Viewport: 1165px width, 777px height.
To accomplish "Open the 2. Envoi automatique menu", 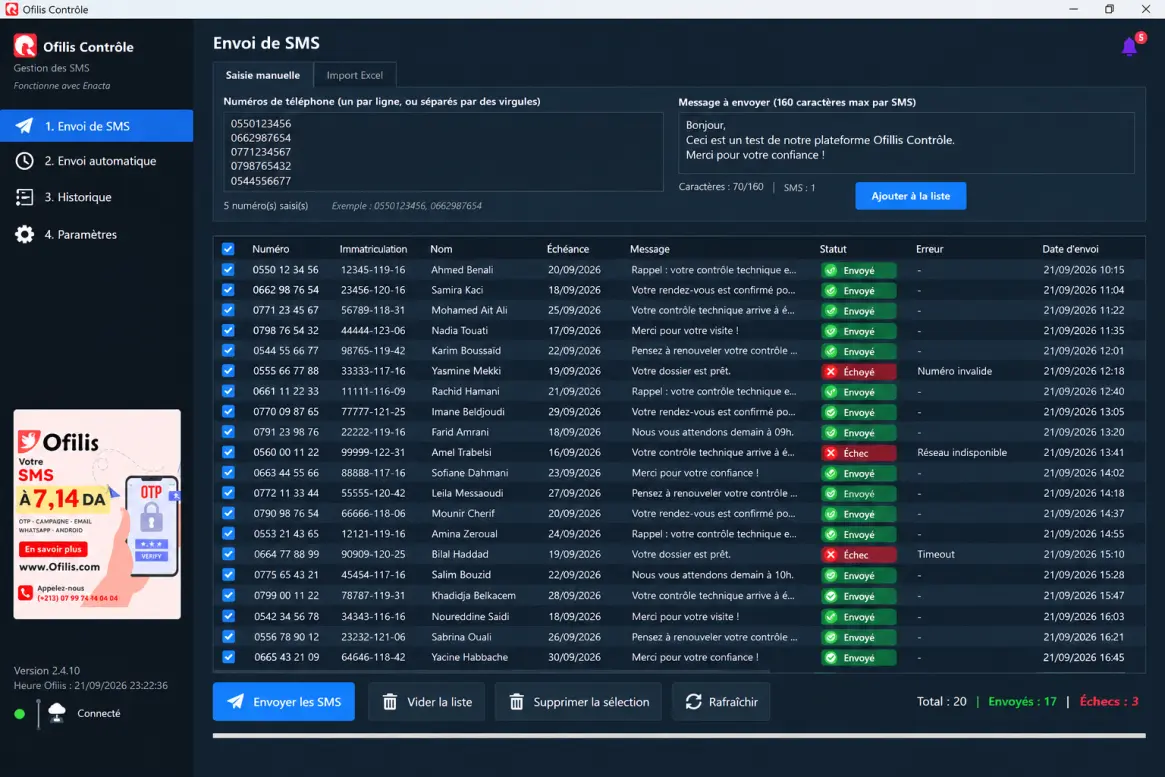I will (x=97, y=160).
